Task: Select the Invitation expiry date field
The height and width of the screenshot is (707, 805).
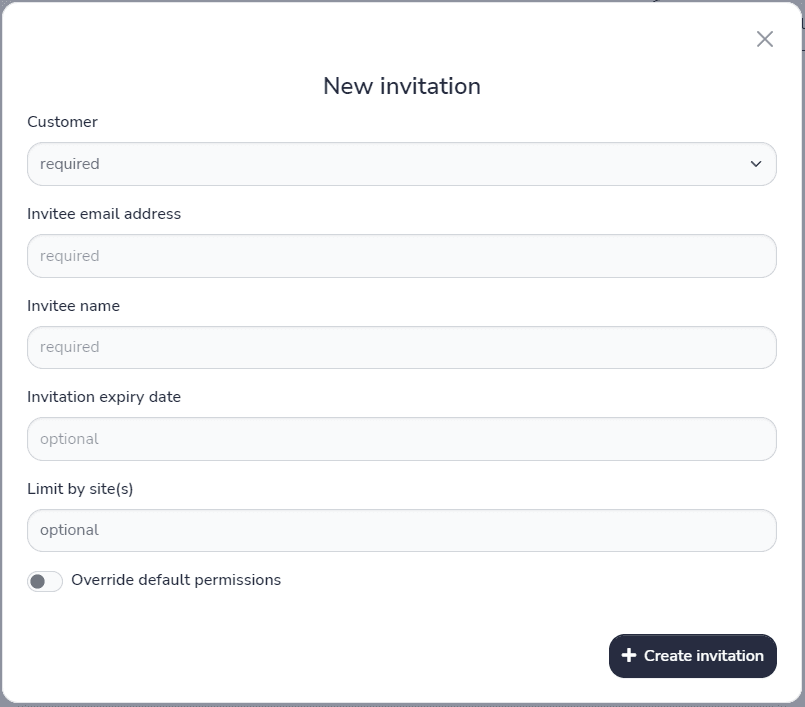Action: click(400, 438)
